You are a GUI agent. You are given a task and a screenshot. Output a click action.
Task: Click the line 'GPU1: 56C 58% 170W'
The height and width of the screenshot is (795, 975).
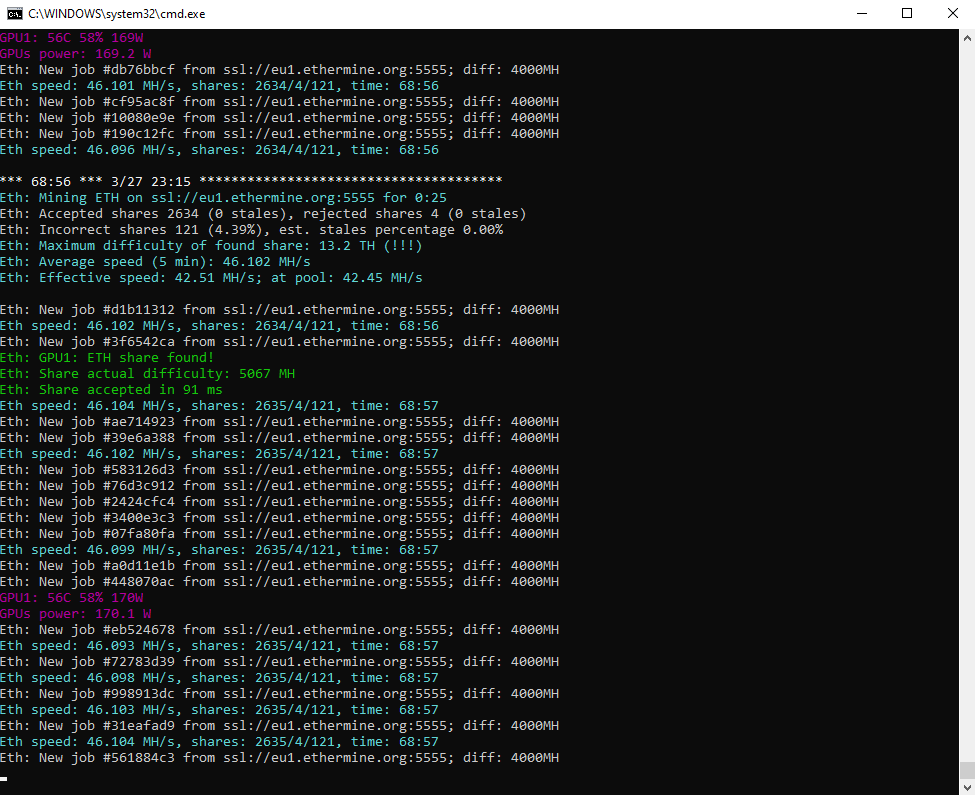point(72,598)
